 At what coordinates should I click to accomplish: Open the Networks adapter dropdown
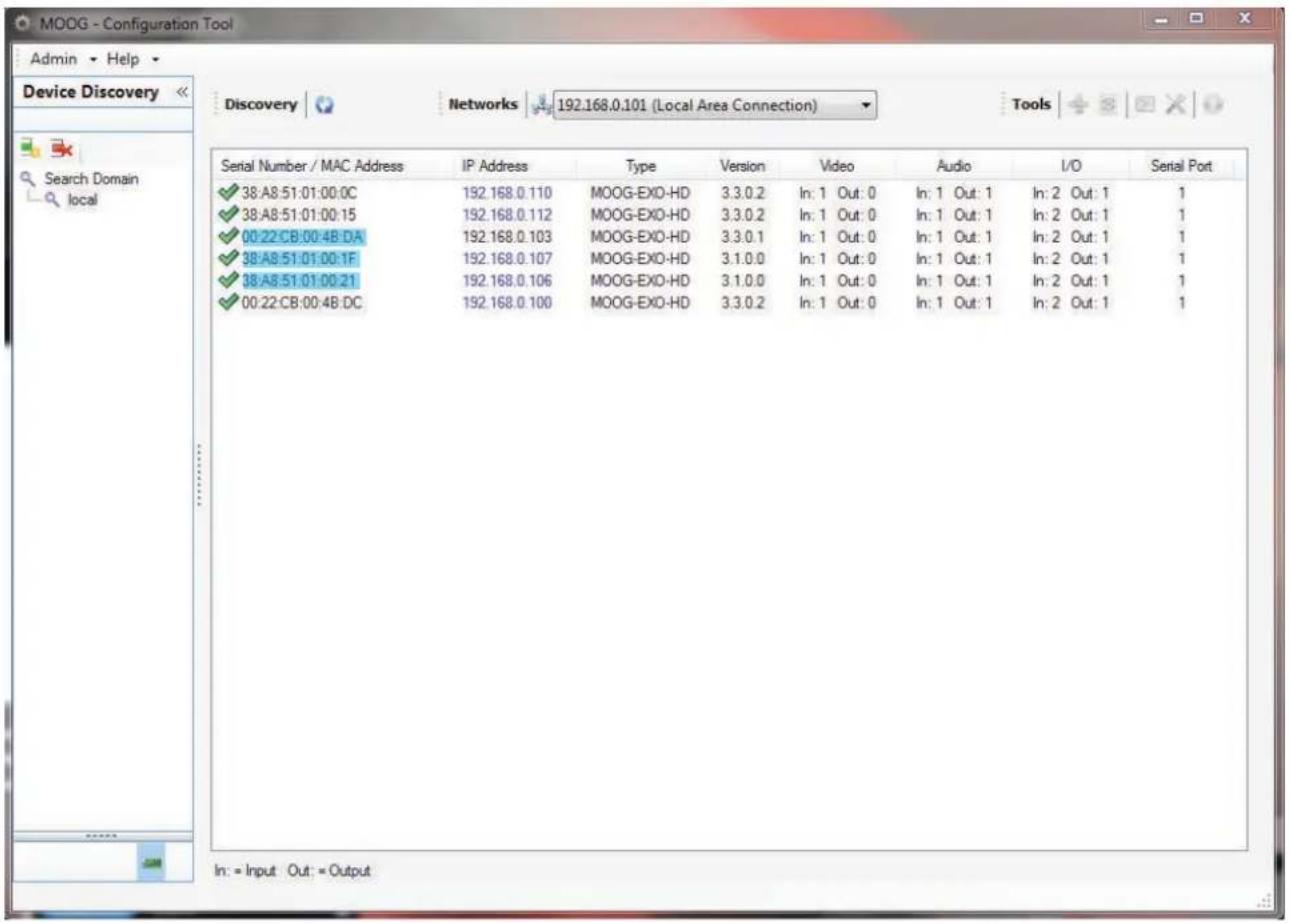[866, 104]
